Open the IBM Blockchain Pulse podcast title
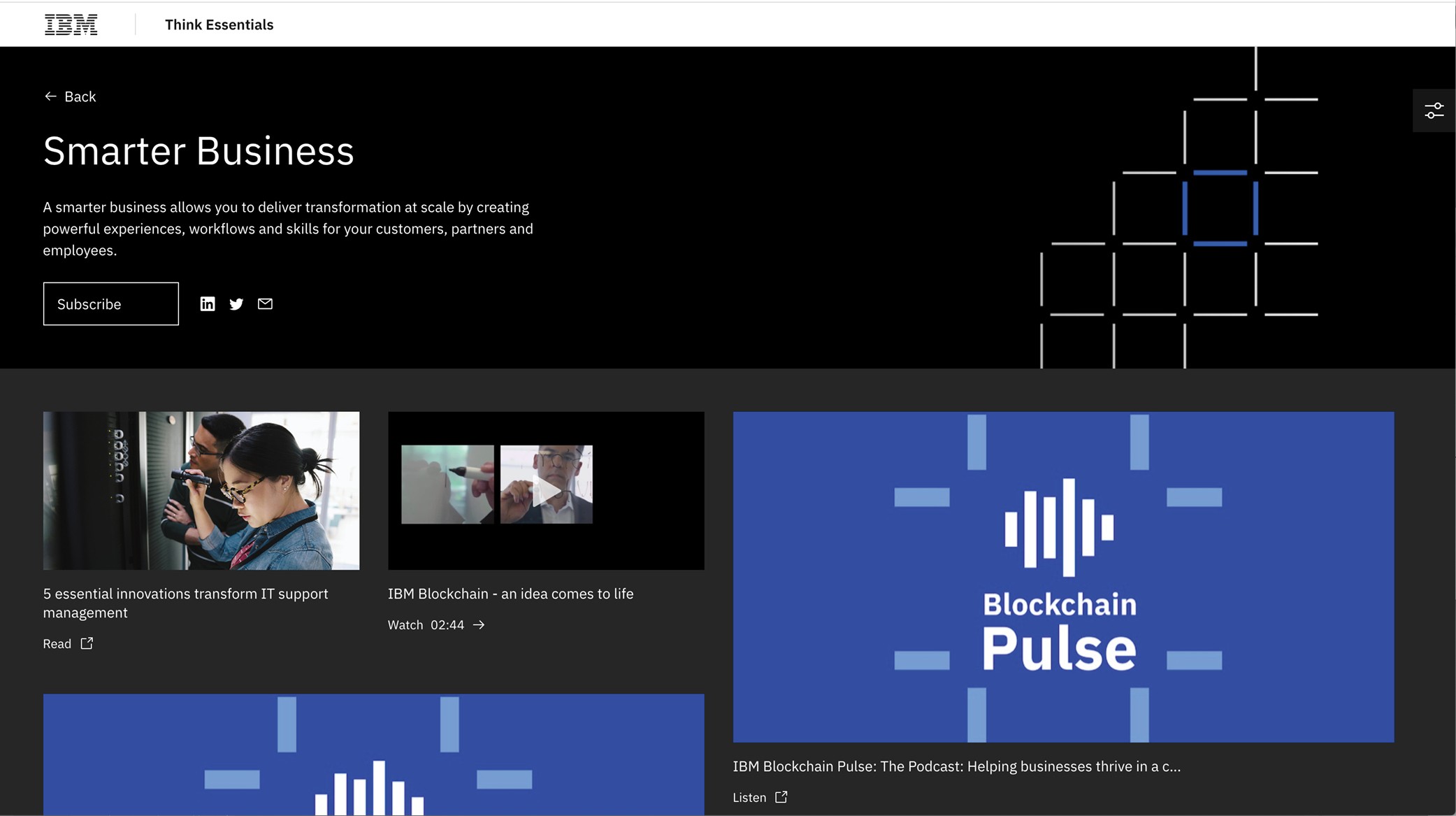1456x816 pixels. coord(956,766)
